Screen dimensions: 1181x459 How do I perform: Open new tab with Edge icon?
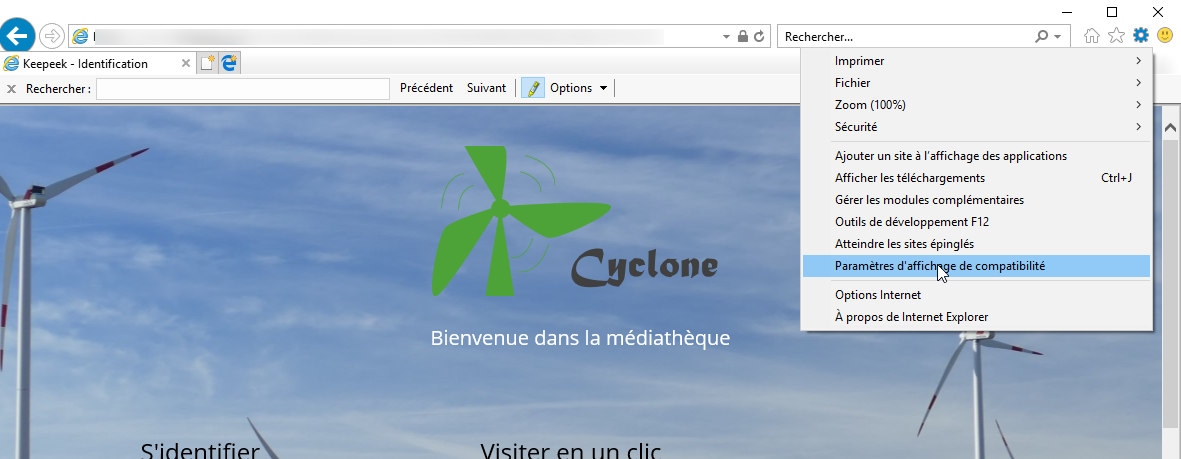(x=230, y=63)
